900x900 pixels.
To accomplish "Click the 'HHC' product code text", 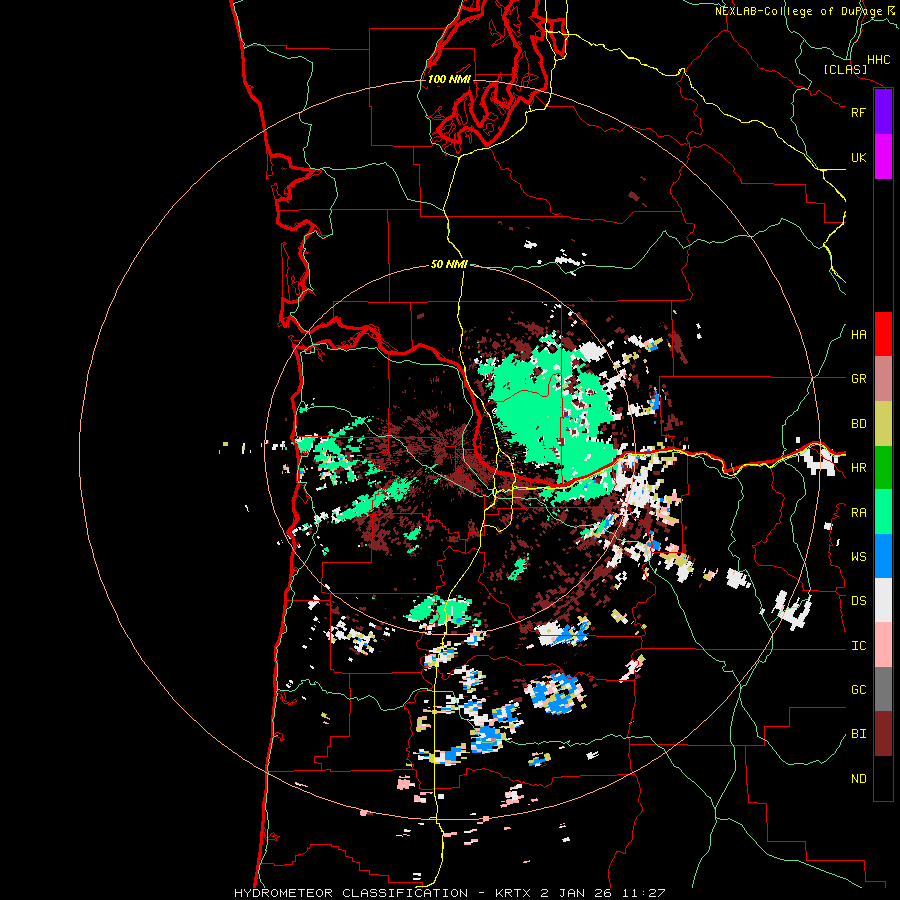I will [x=878, y=60].
